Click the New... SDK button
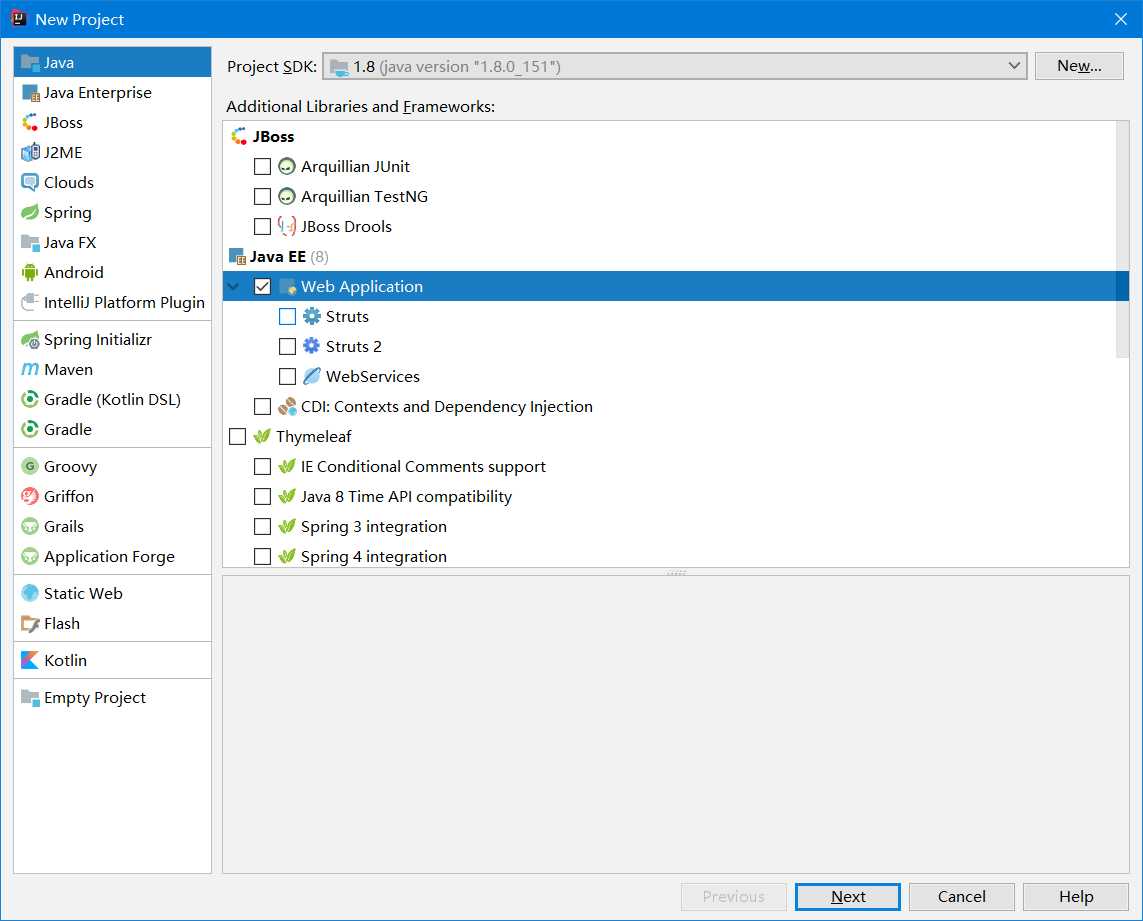 (1079, 66)
